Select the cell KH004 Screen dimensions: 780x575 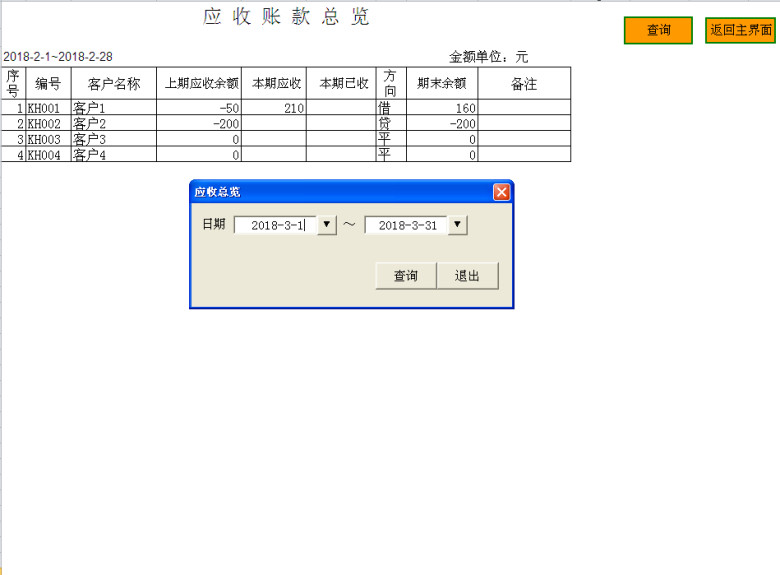[48, 154]
